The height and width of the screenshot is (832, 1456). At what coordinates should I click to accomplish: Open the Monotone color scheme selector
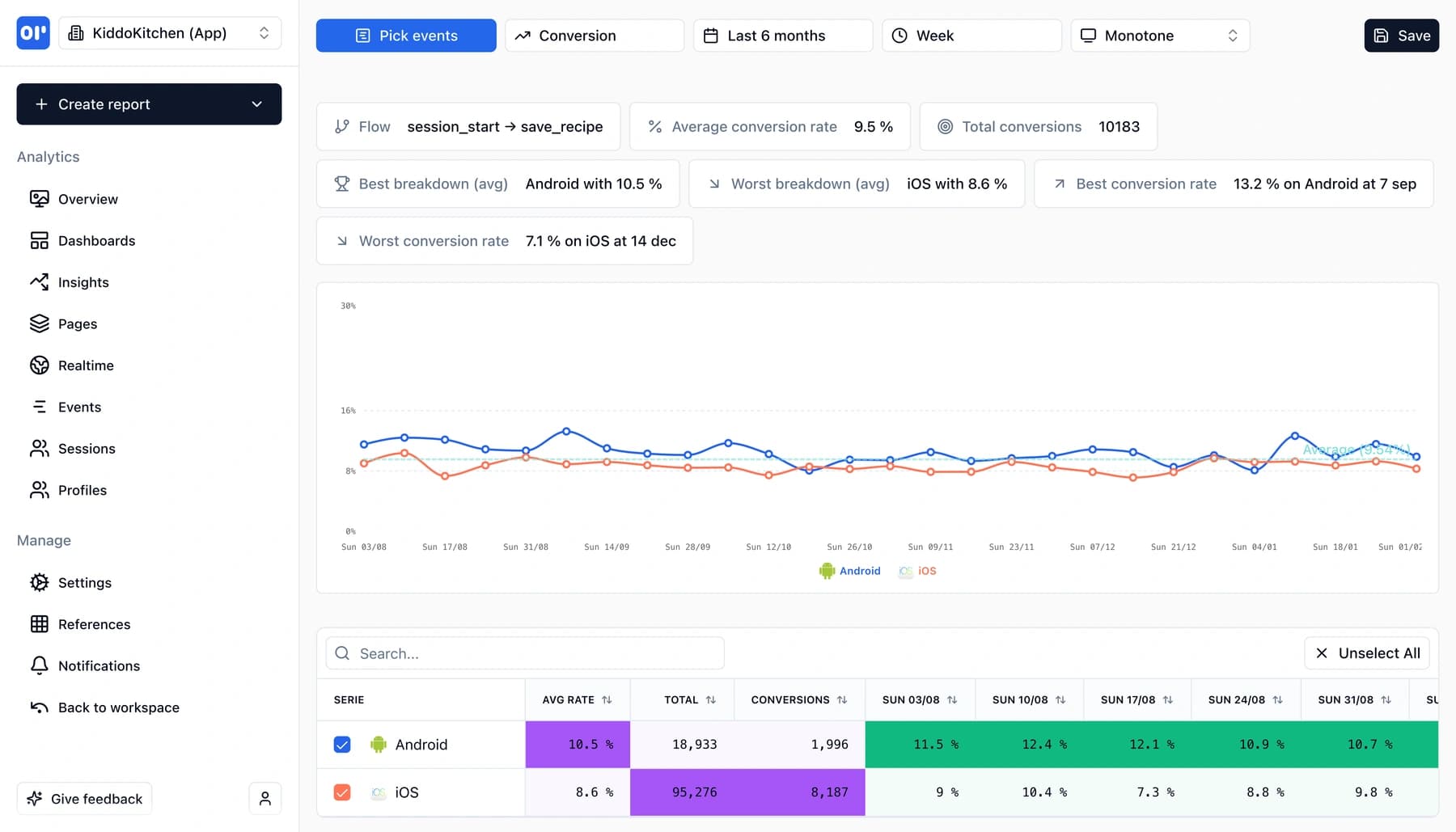[1160, 36]
